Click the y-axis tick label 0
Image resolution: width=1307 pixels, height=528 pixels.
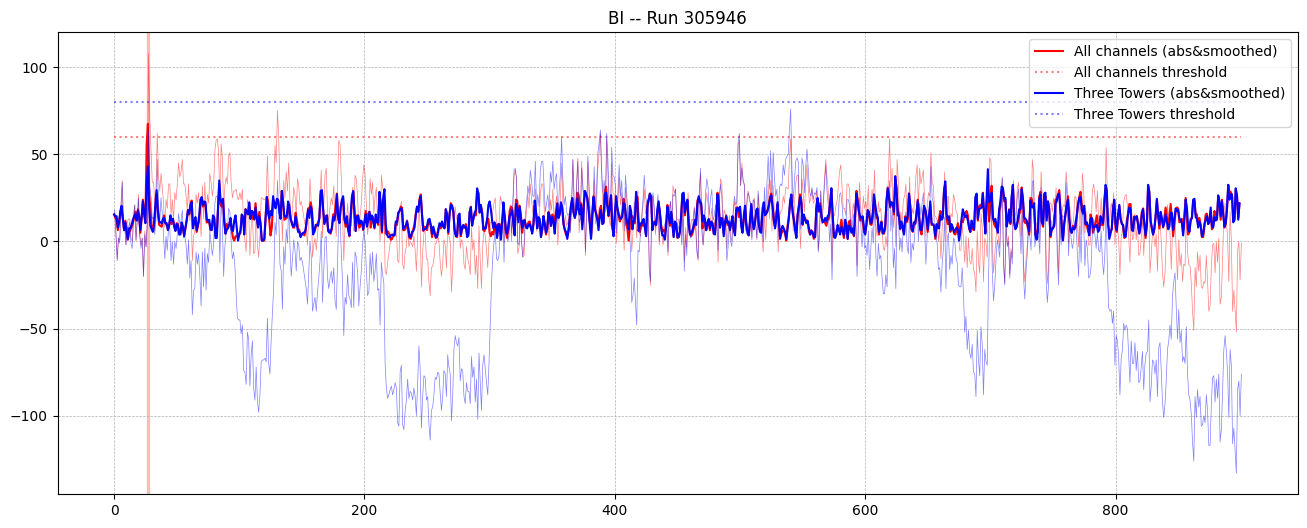pyautogui.click(x=44, y=242)
